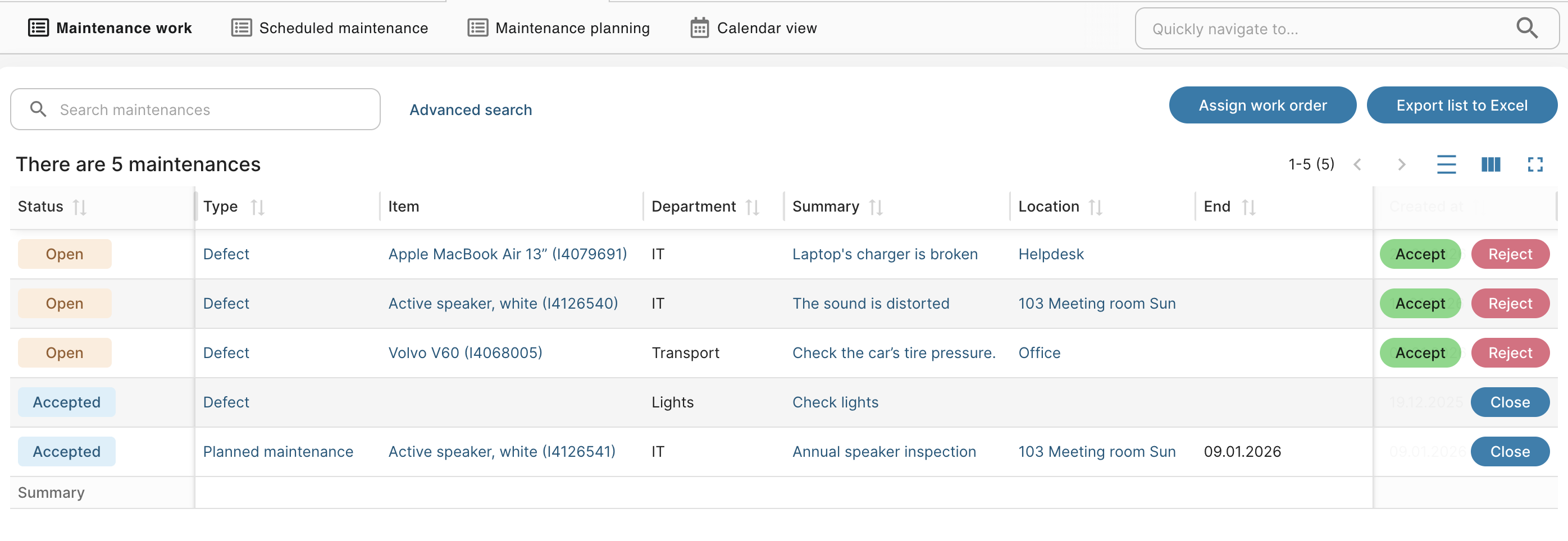Sort table by Status column
Screen dimensions: 1568x541
click(x=80, y=208)
